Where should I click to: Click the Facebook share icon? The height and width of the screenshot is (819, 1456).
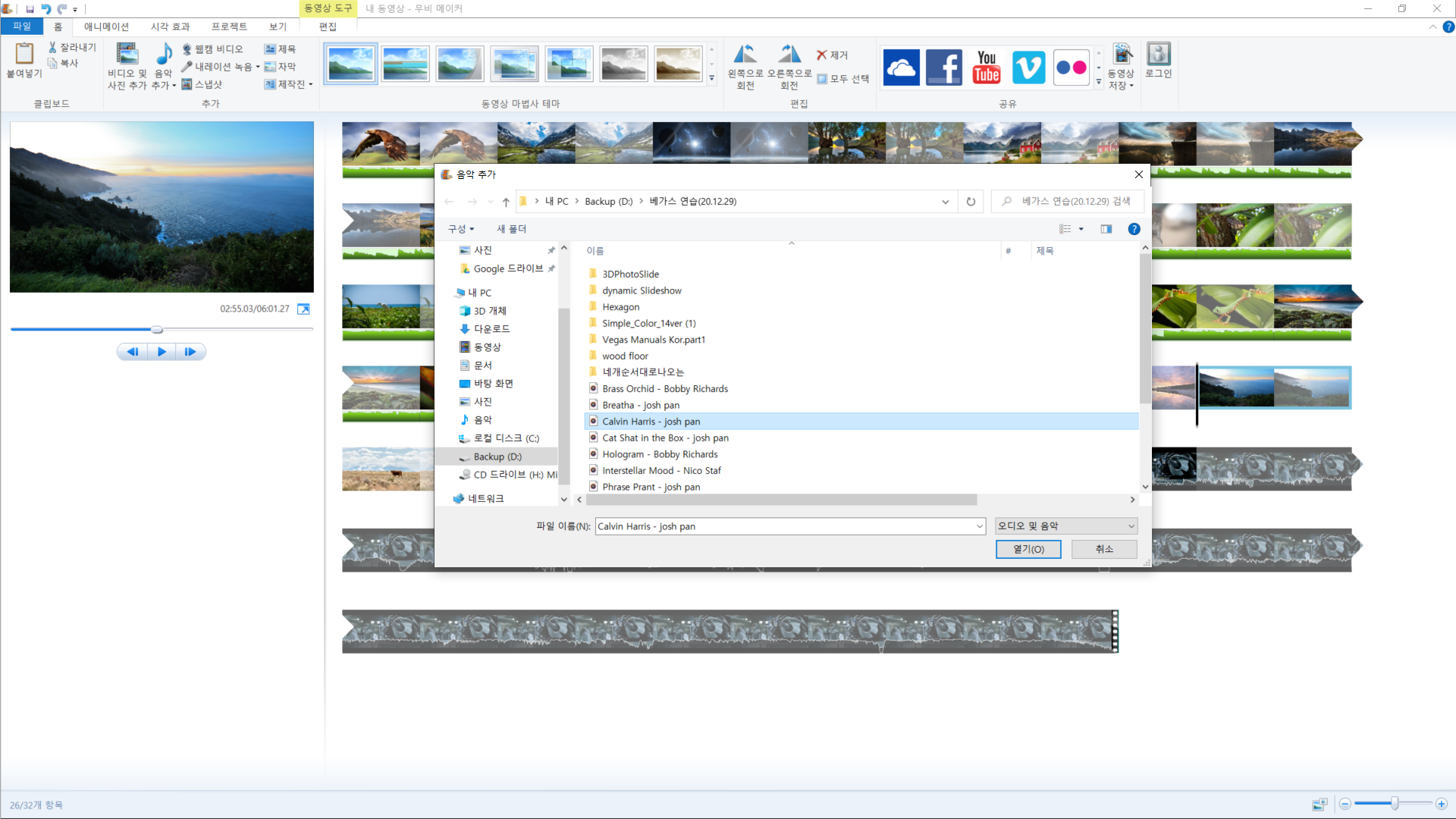coord(943,67)
